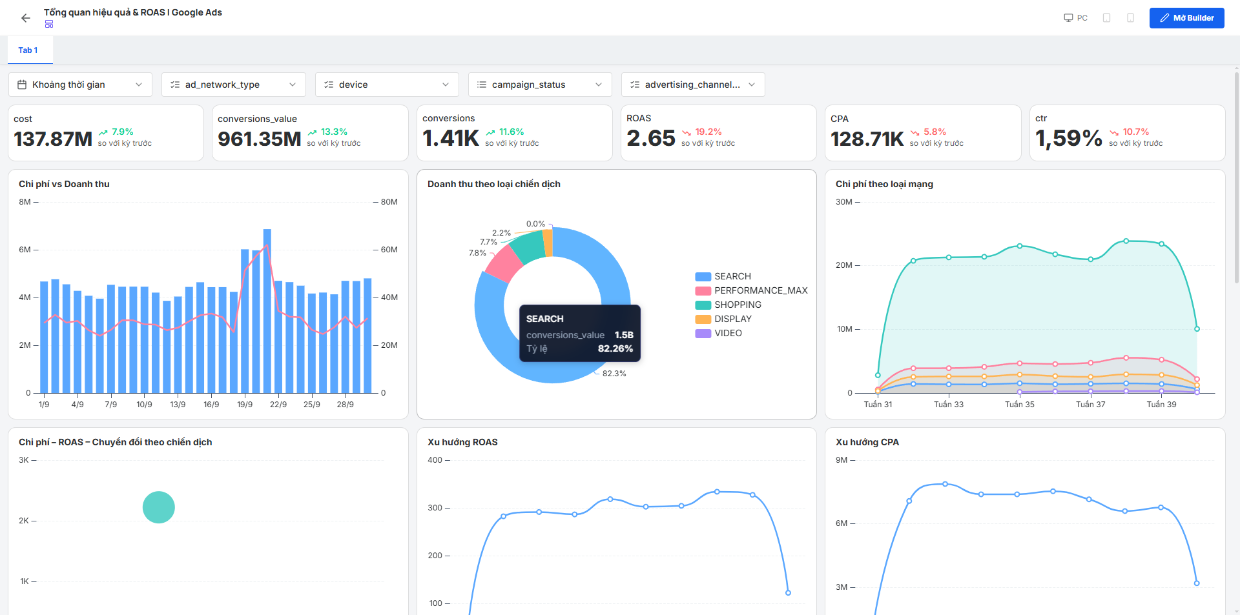Open the Mở Builder editor
The height and width of the screenshot is (615, 1240).
1187,18
